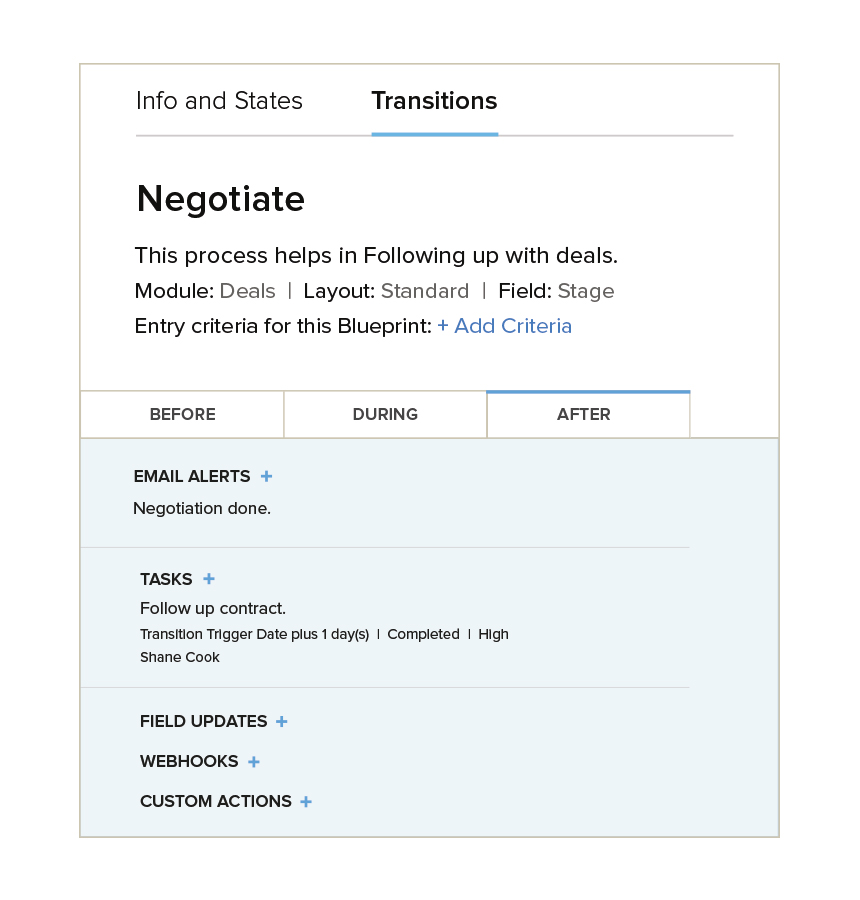Click the Shane Cook task owner
860x900 pixels.
click(180, 657)
